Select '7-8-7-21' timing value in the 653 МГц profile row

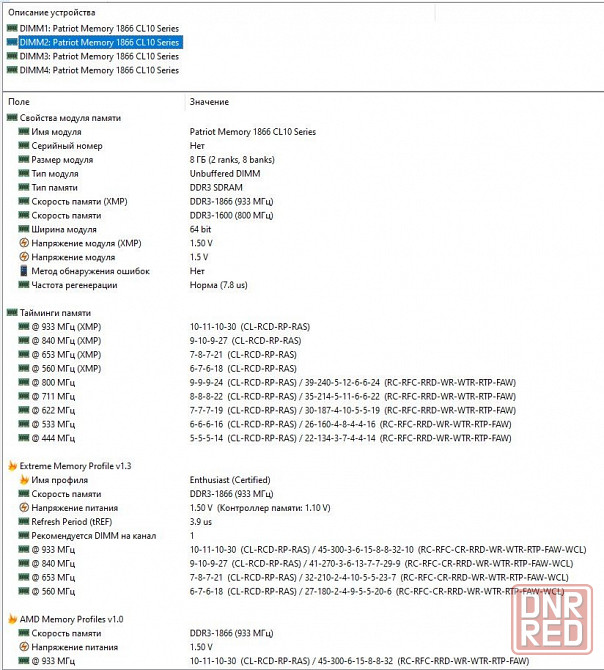pos(206,577)
